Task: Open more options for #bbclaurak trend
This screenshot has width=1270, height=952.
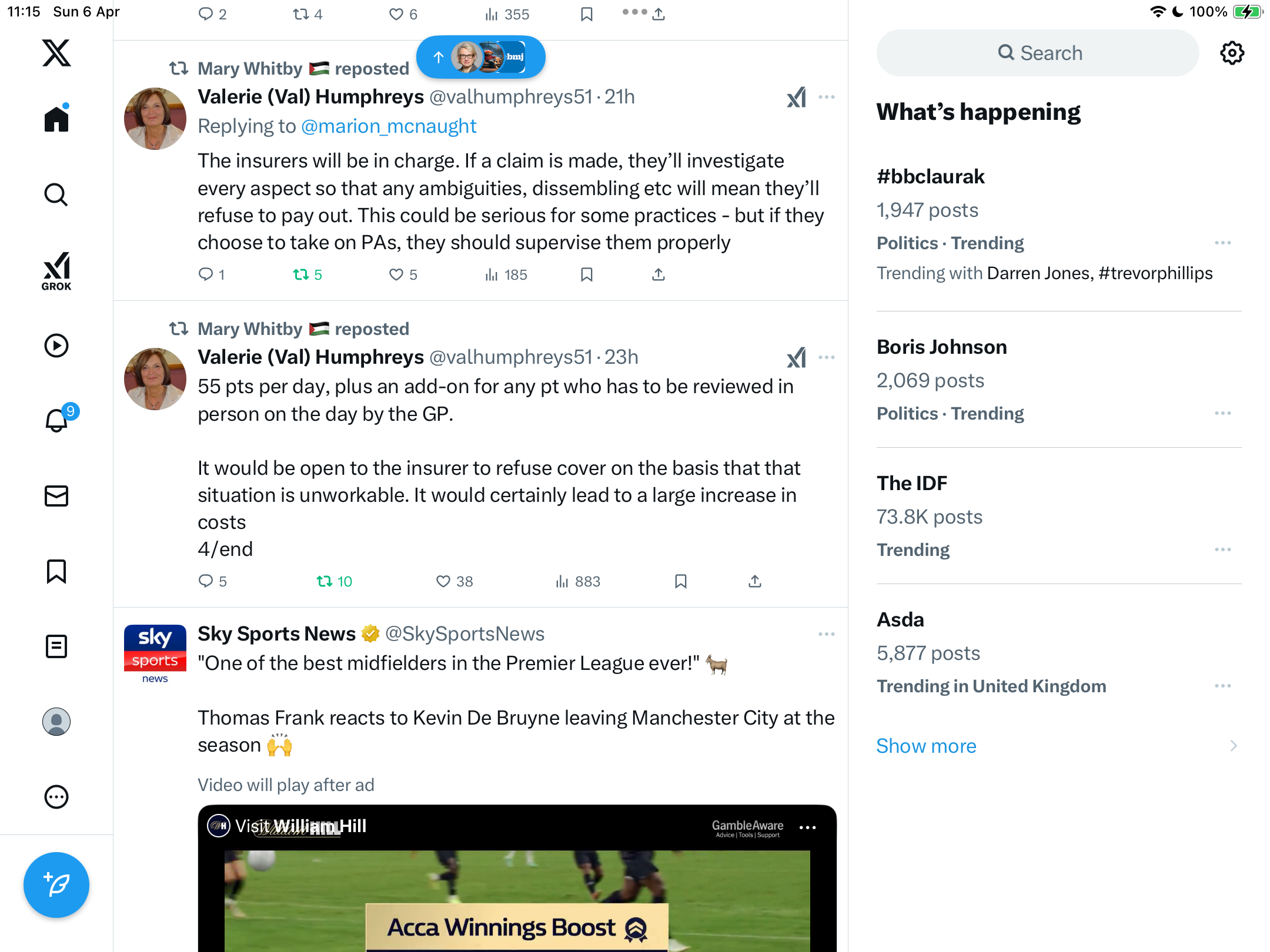Action: (x=1223, y=243)
